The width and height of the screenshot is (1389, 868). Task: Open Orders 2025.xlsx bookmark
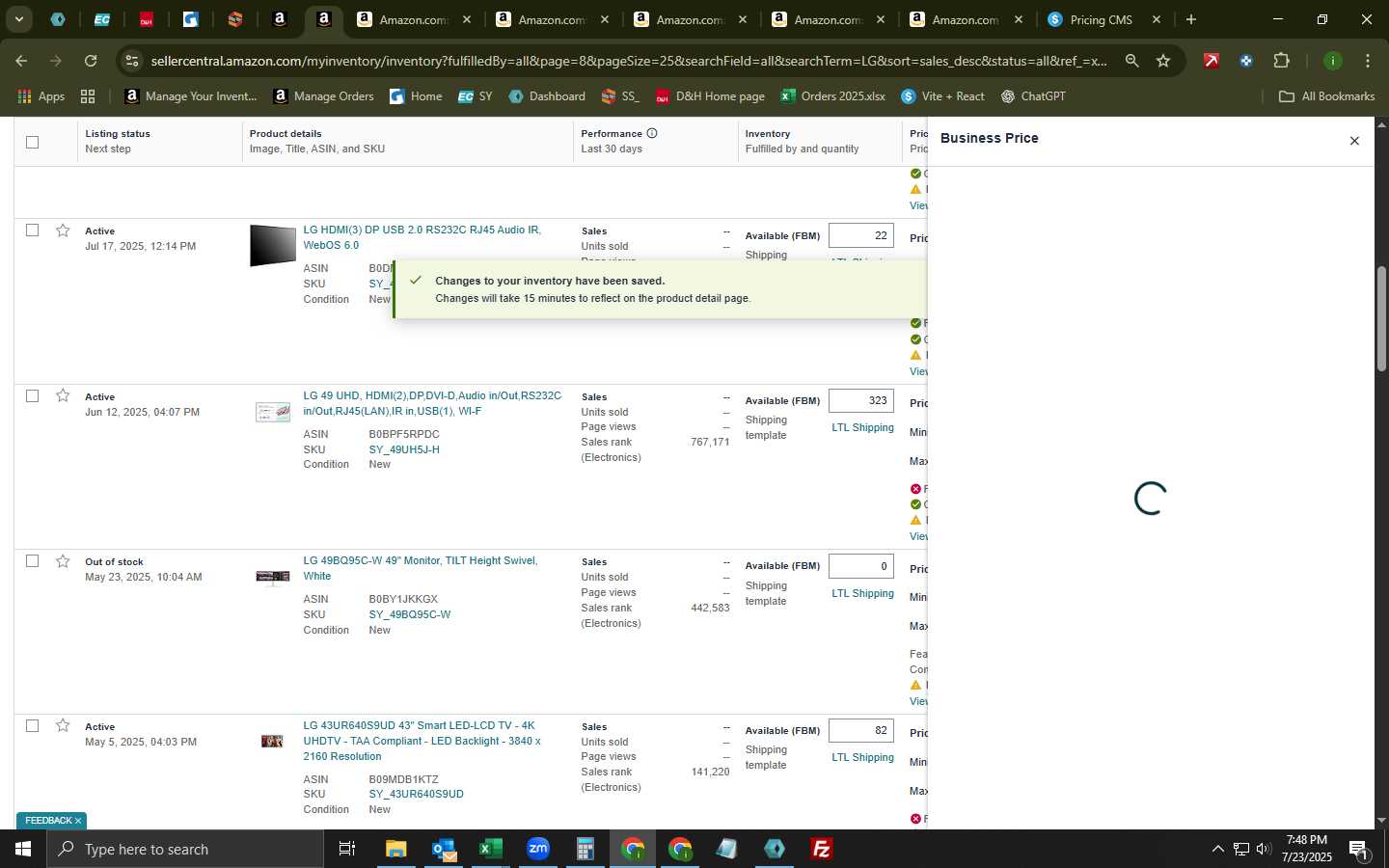click(x=833, y=96)
